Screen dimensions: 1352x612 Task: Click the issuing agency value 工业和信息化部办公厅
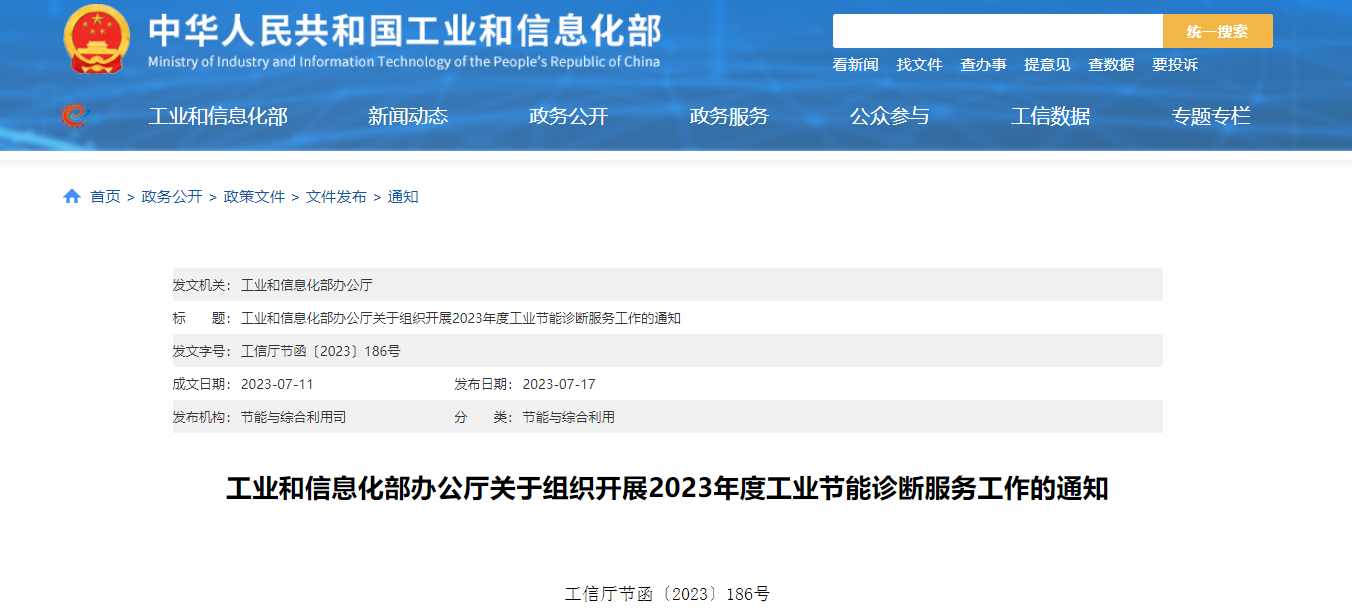point(307,285)
